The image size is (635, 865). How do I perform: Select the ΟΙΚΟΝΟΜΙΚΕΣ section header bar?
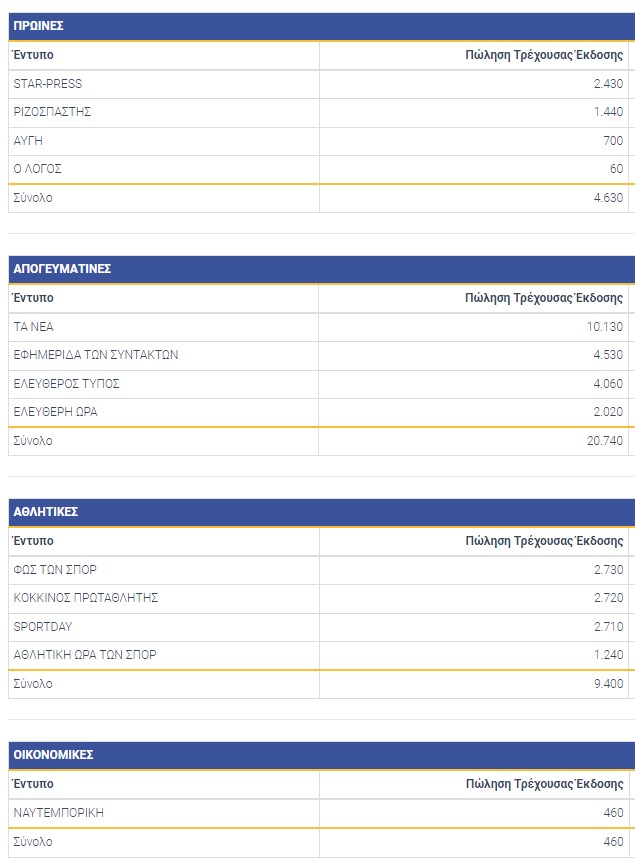point(54,755)
